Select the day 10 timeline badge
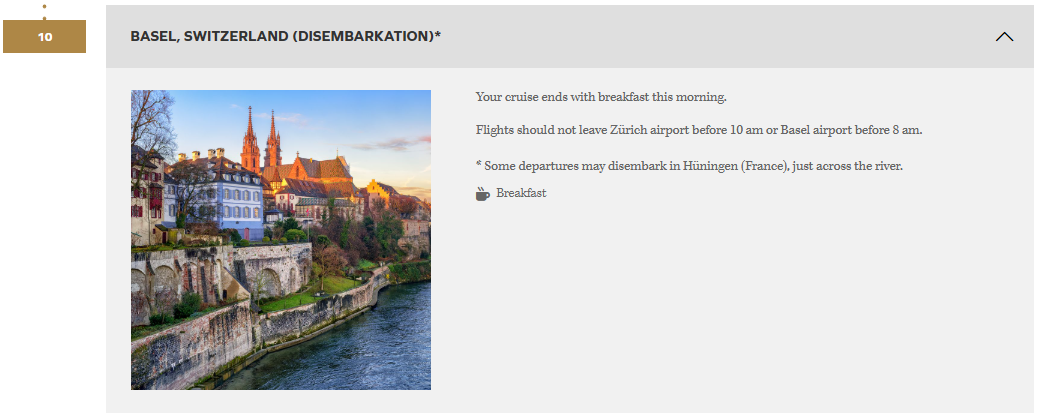Screen dimensions: 1038x419 tap(44, 37)
